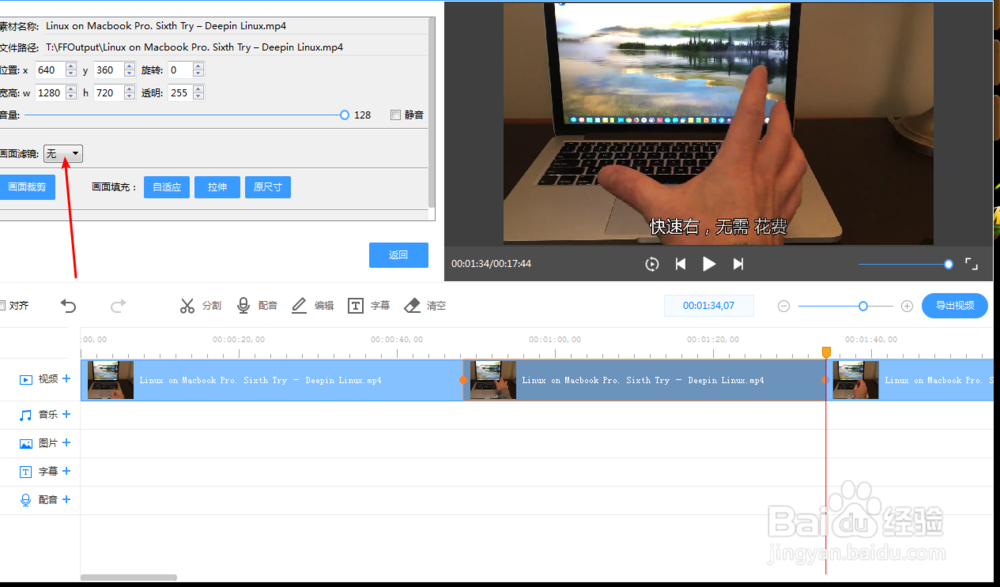Click the position x stepper arrows
This screenshot has width=1000, height=587.
pyautogui.click(x=71, y=70)
